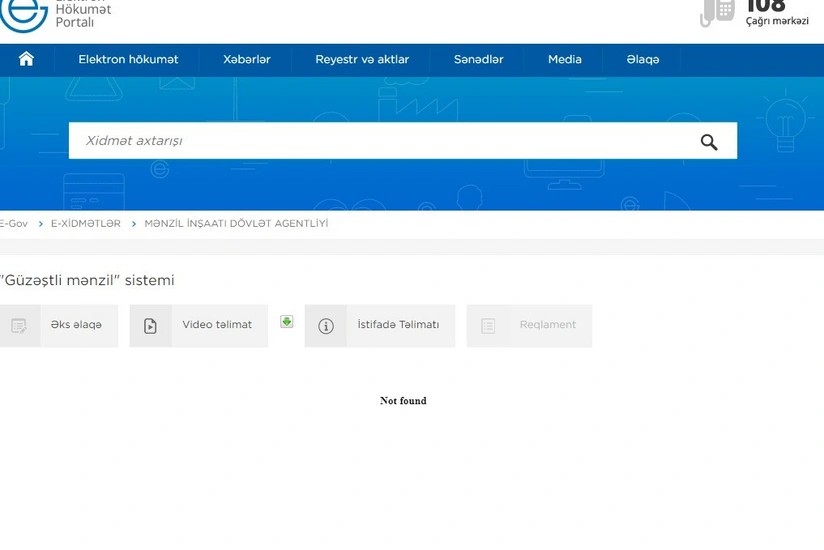The image size is (824, 550).
Task: Open the Əlaqə contact page
Action: [x=642, y=60]
